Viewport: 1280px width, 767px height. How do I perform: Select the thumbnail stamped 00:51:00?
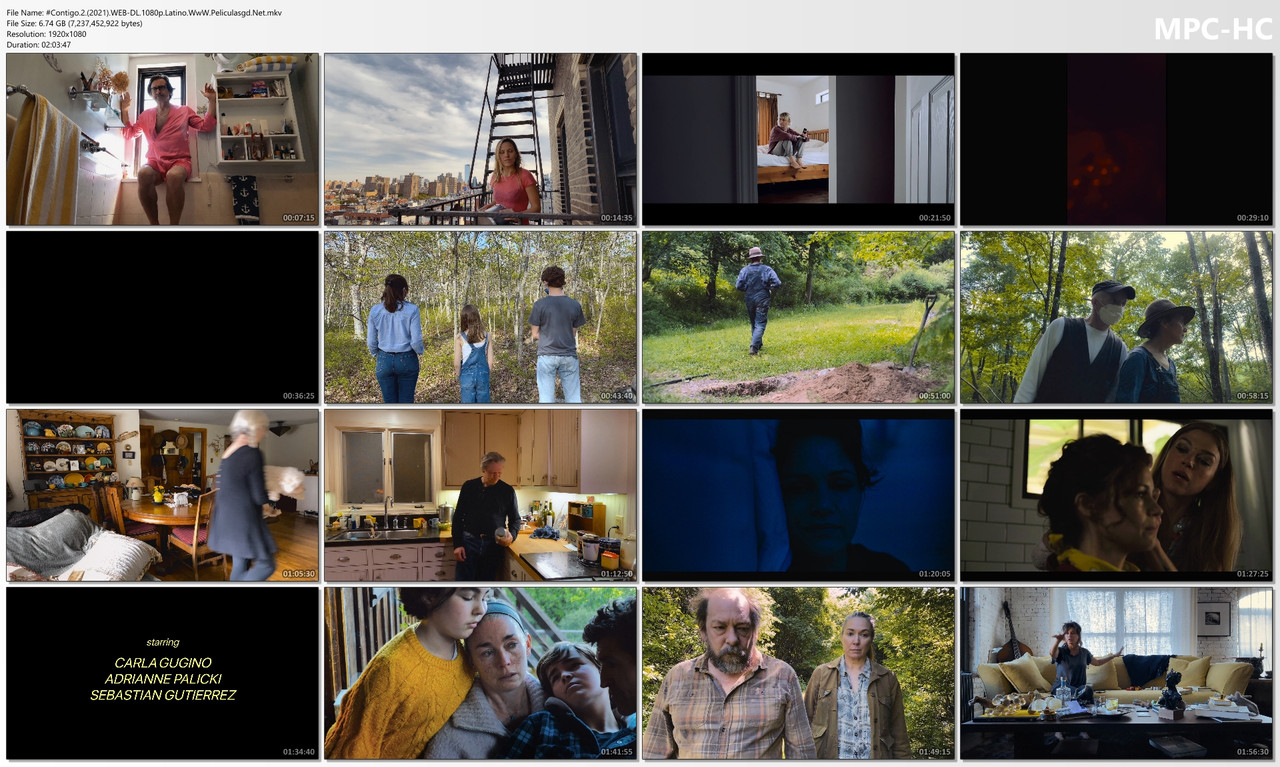(798, 317)
